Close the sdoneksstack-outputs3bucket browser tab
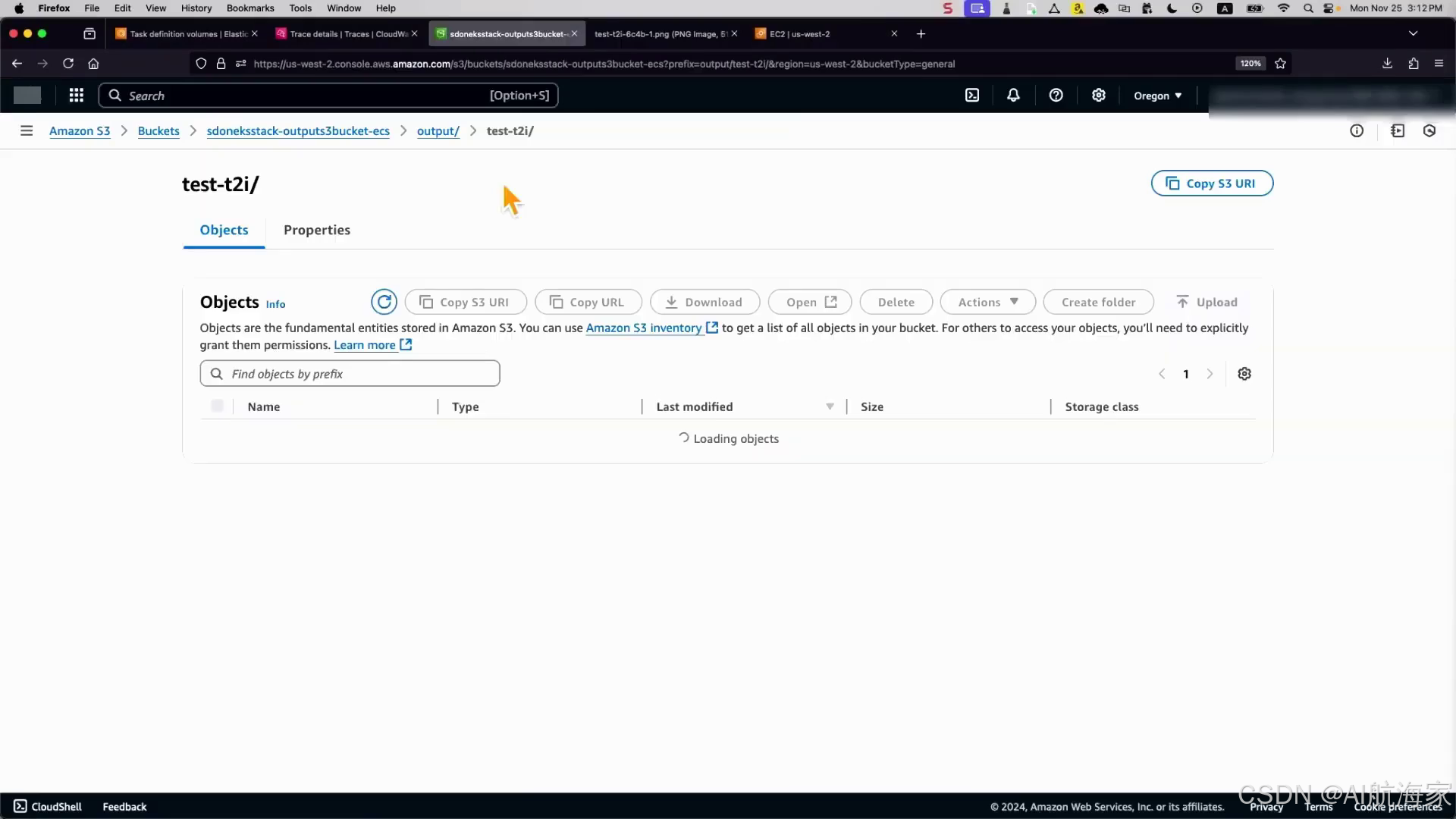 (x=574, y=34)
